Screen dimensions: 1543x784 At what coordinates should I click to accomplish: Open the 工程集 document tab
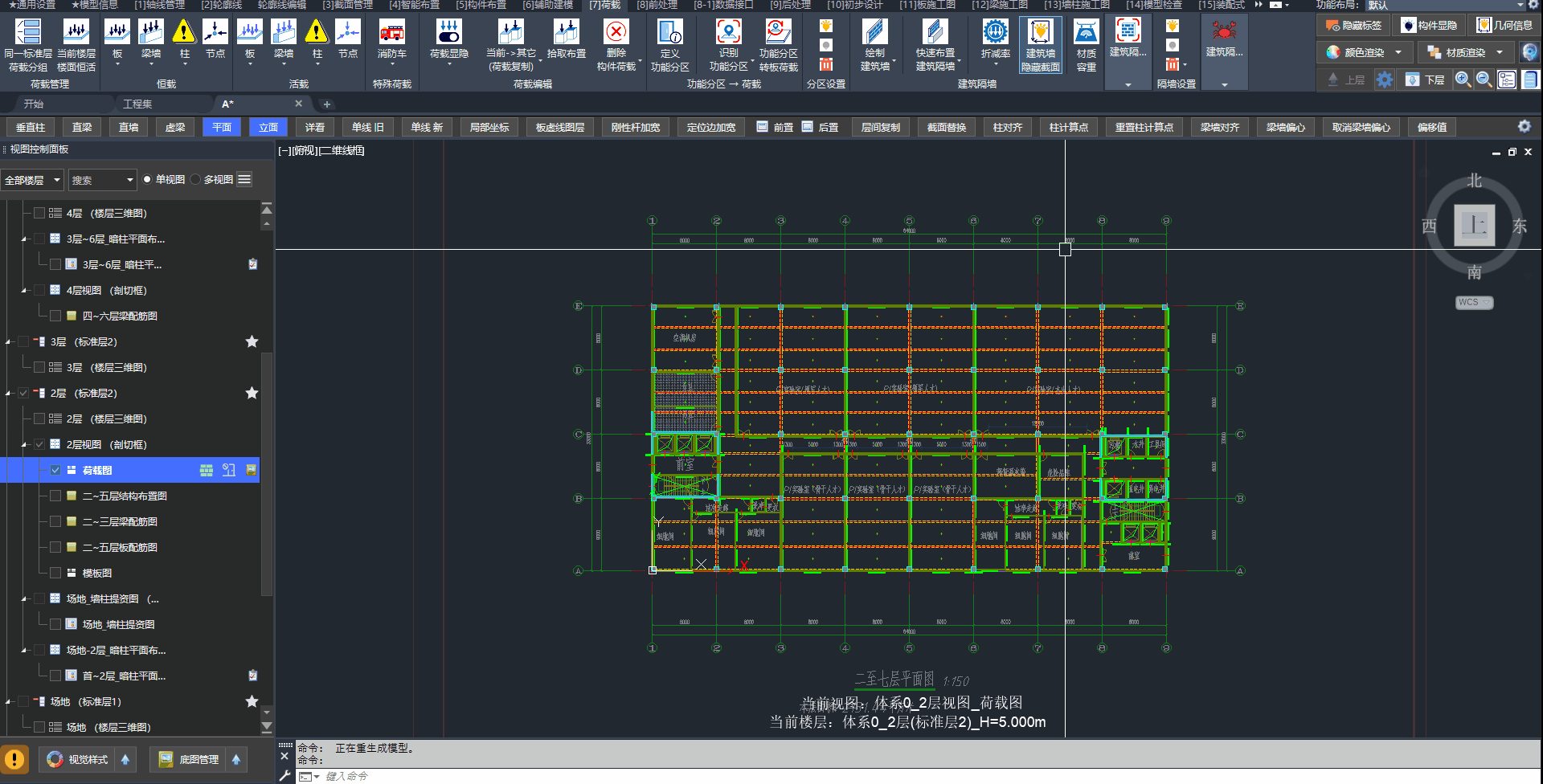tap(137, 104)
